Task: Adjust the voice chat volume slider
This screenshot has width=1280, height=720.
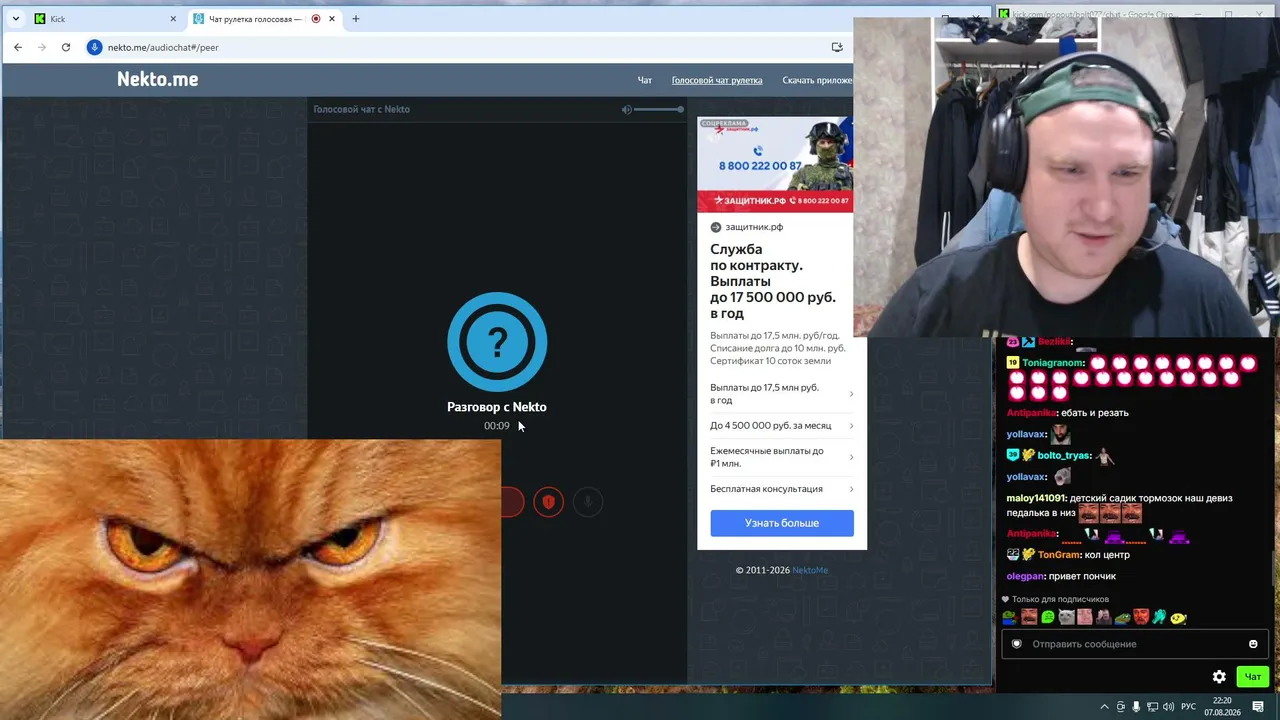Action: 659,109
